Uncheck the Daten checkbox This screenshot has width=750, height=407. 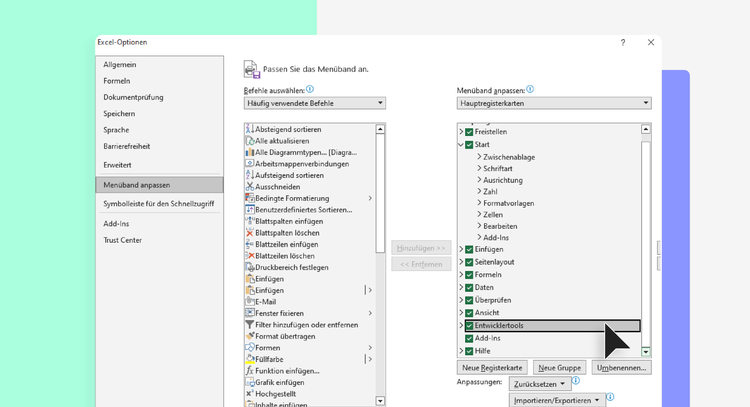(469, 287)
